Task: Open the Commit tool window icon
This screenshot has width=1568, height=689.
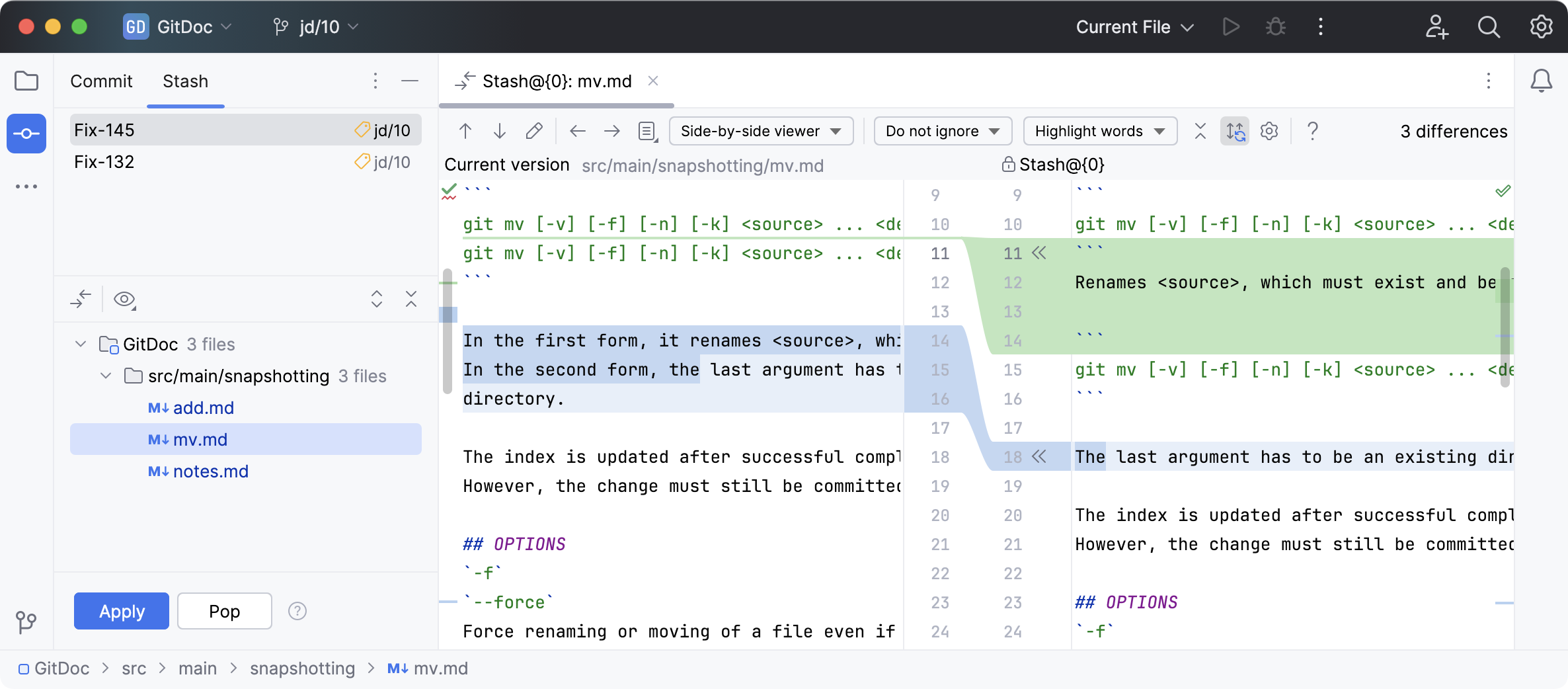Action: click(x=26, y=134)
